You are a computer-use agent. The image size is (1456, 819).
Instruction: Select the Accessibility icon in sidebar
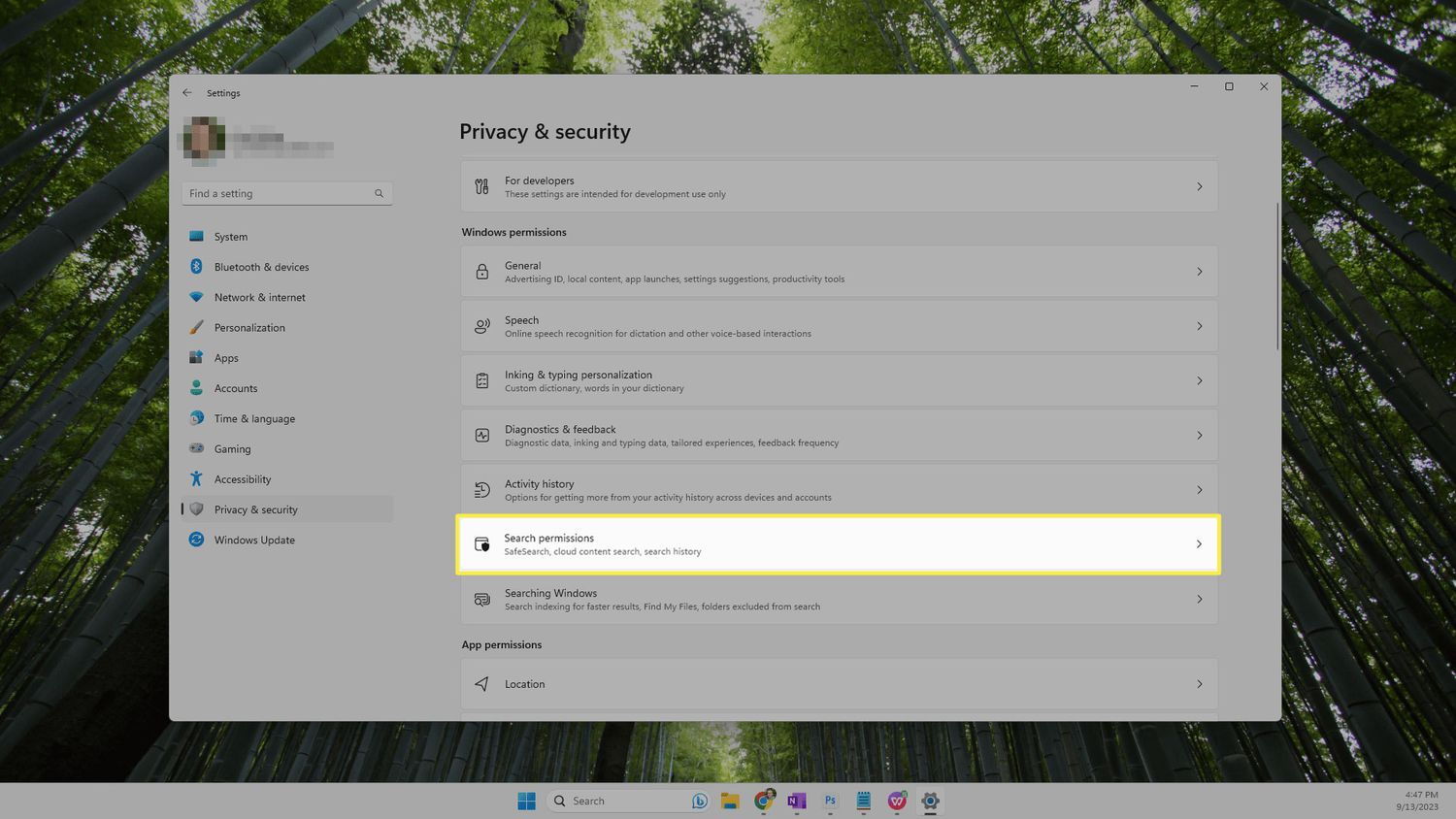tap(196, 479)
